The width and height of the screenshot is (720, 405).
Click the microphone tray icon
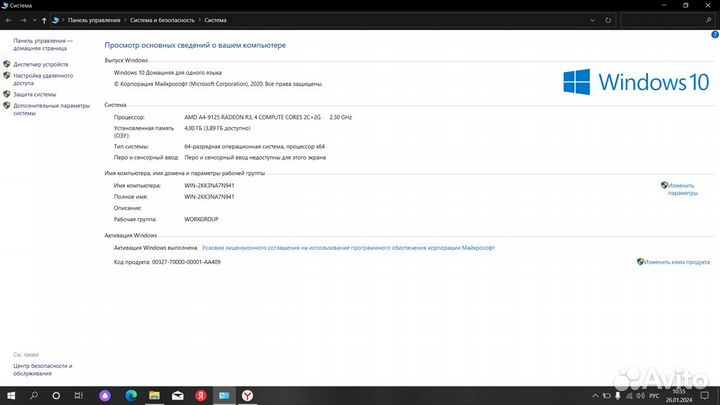tap(618, 396)
